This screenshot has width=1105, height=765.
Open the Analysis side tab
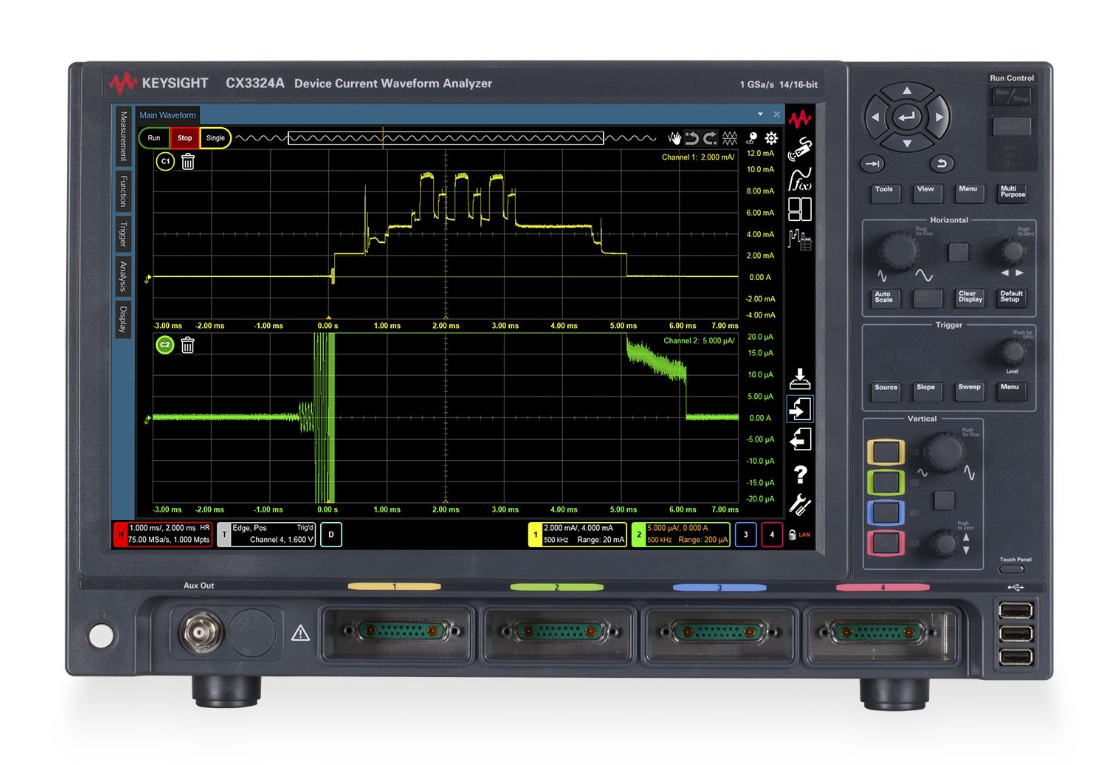click(123, 277)
